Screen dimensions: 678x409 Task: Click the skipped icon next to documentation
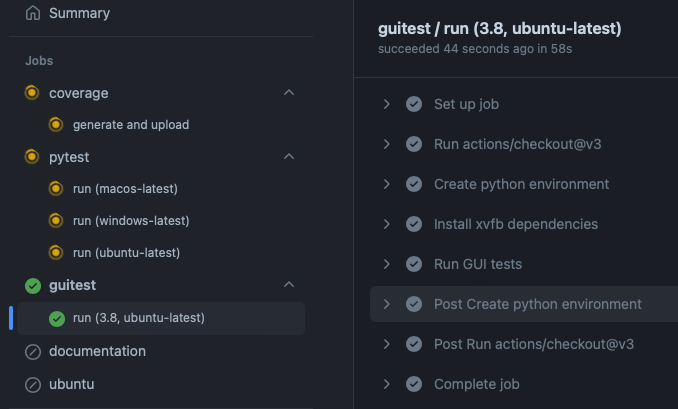pos(33,352)
